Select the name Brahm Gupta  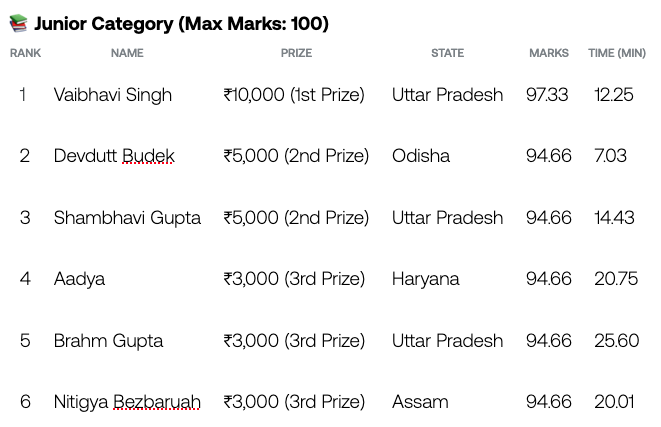point(108,341)
